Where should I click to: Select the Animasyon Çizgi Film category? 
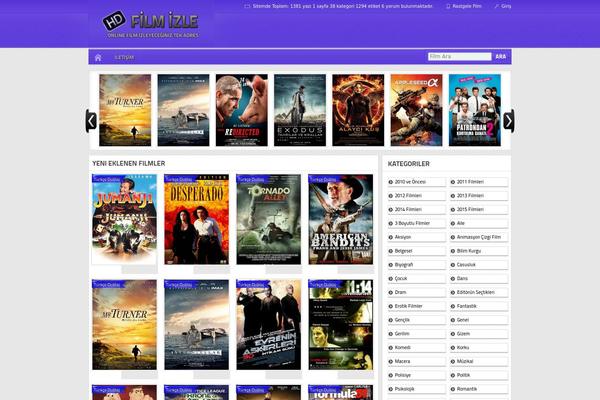pyautogui.click(x=479, y=237)
